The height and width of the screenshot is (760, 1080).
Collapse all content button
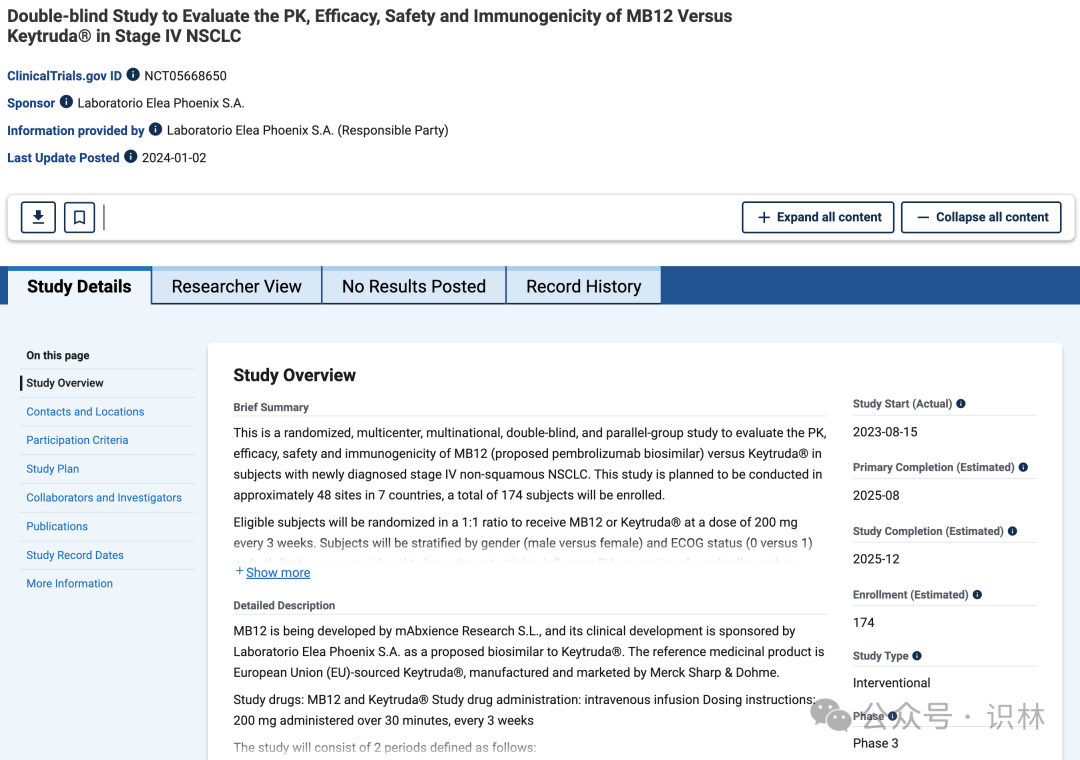pos(981,217)
